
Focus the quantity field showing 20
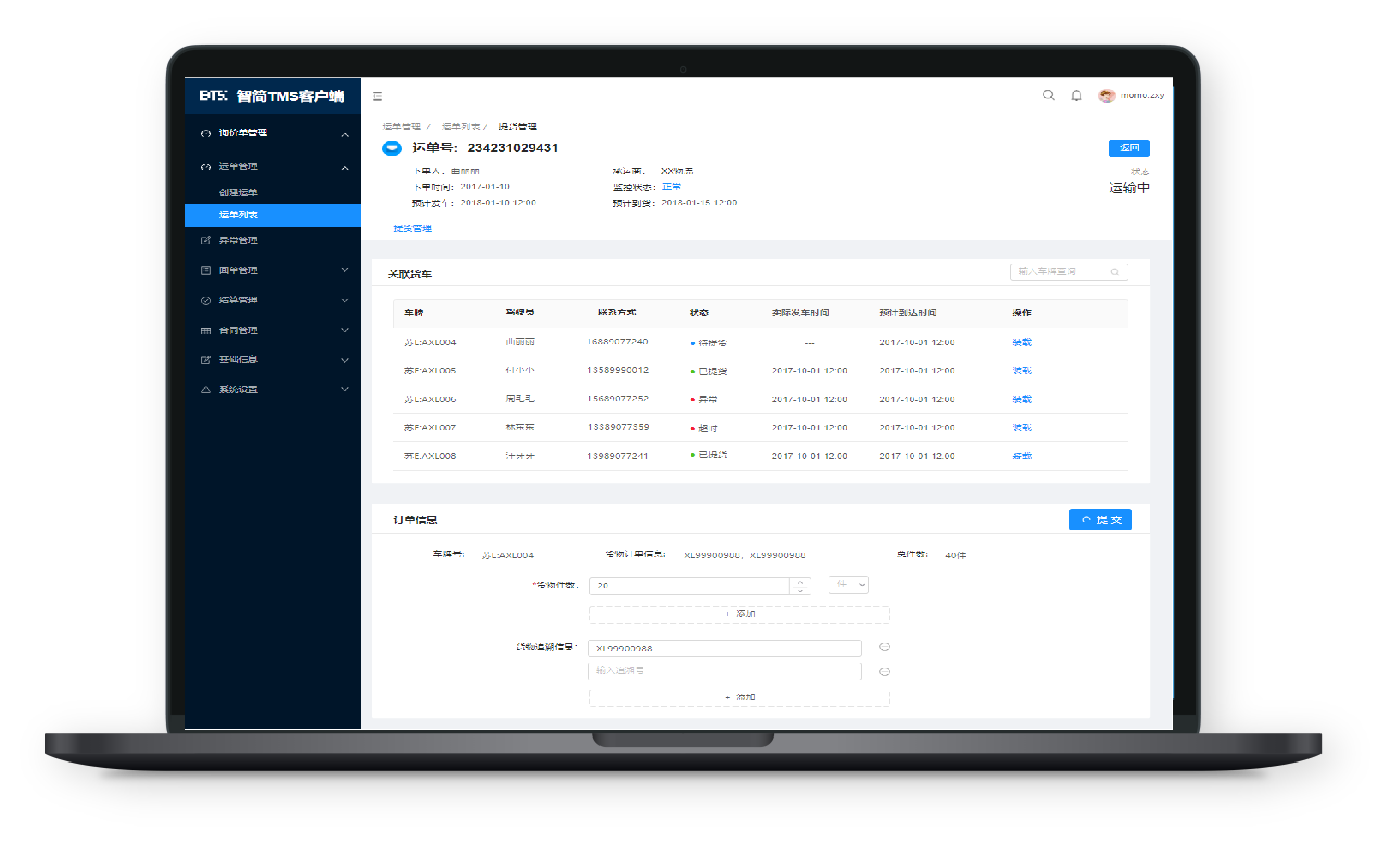click(x=690, y=585)
